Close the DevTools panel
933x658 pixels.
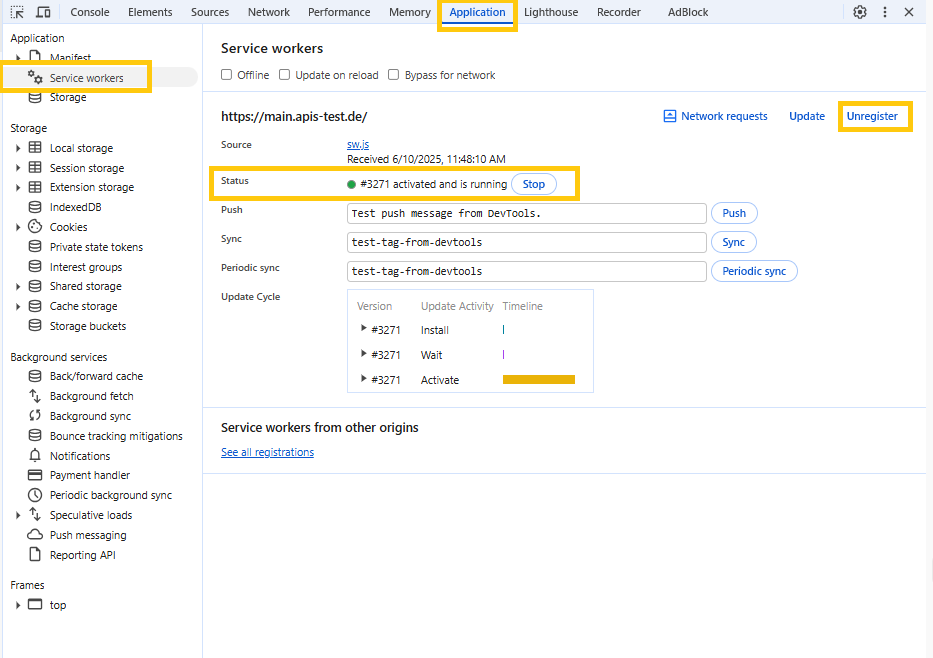909,12
